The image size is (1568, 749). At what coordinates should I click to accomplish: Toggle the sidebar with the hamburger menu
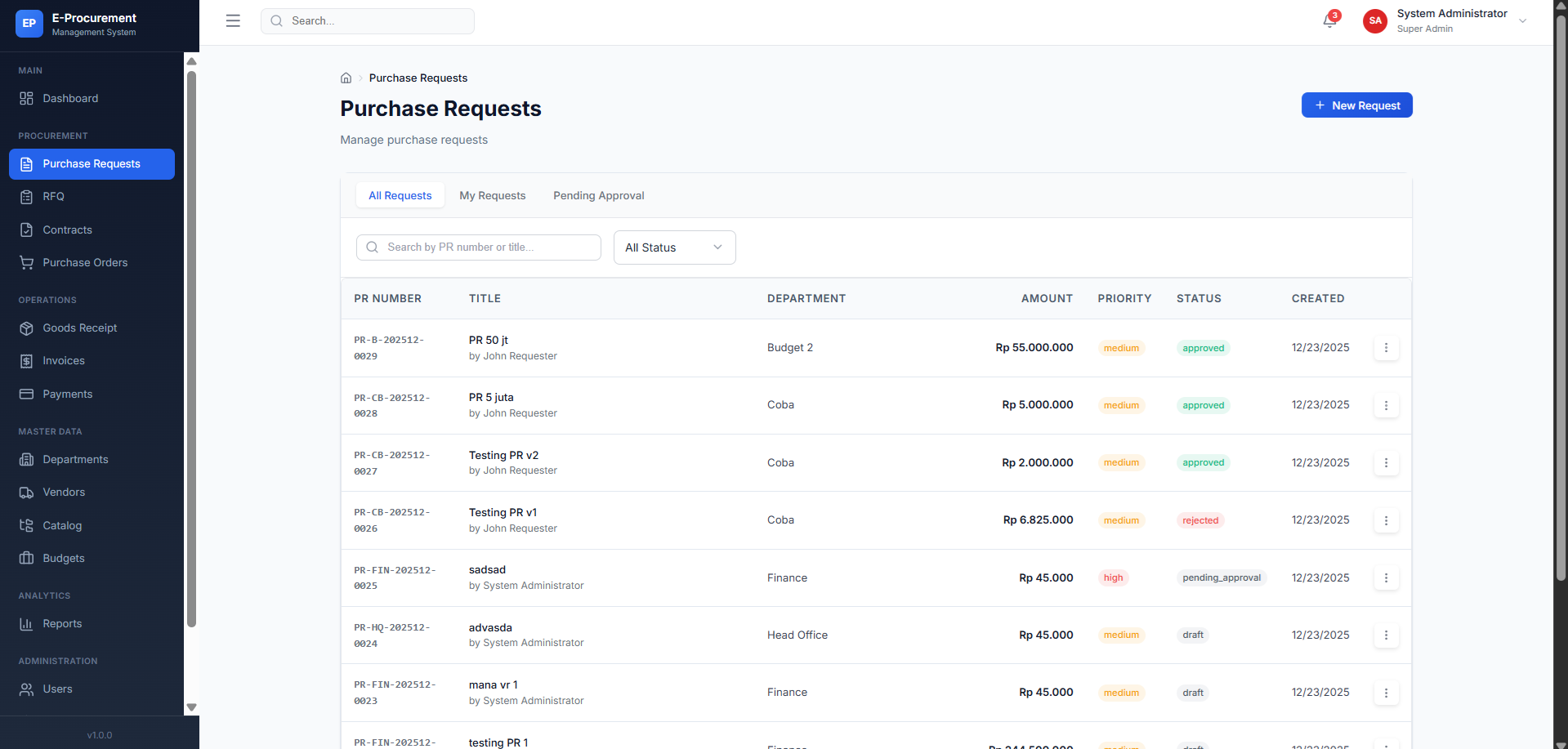click(233, 20)
